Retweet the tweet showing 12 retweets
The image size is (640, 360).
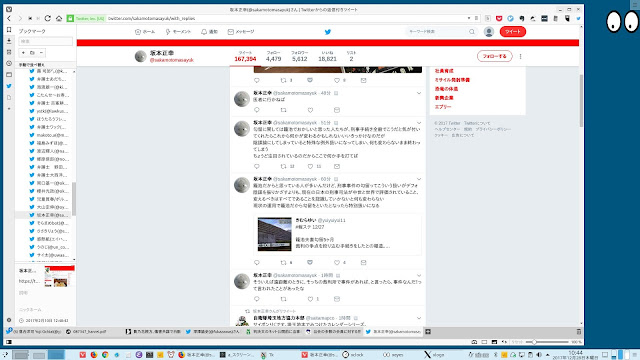coord(283,166)
